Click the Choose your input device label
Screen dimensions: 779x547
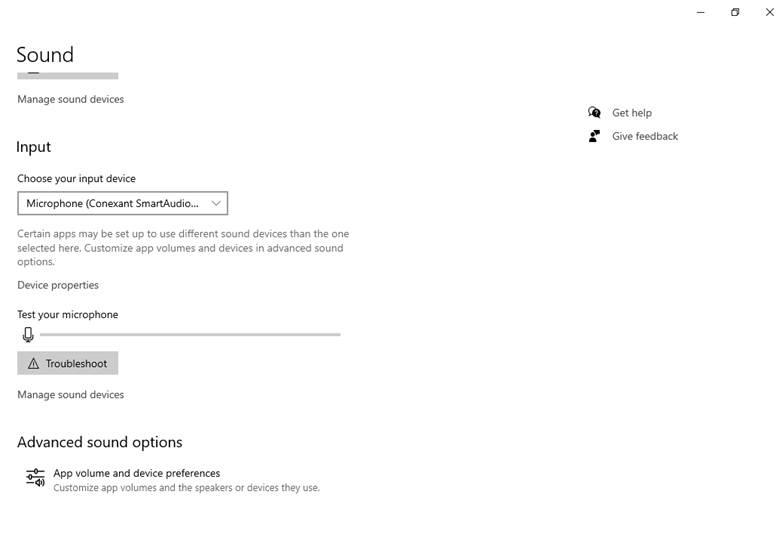tap(76, 178)
